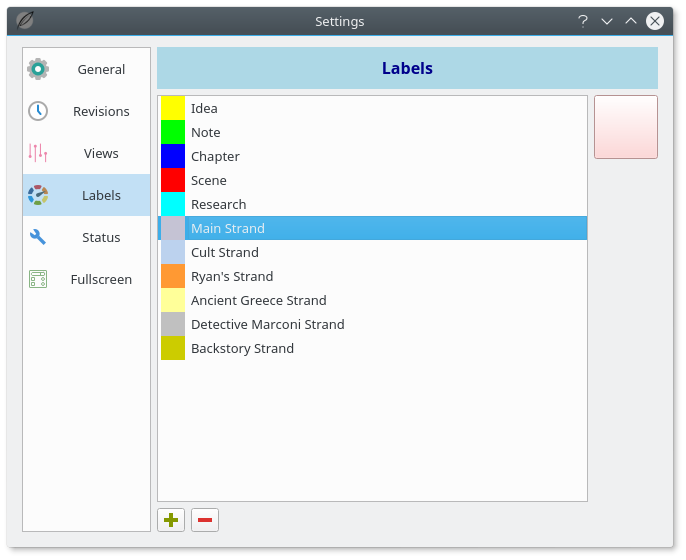Choose Detective Marconi Strand label

(x=267, y=324)
